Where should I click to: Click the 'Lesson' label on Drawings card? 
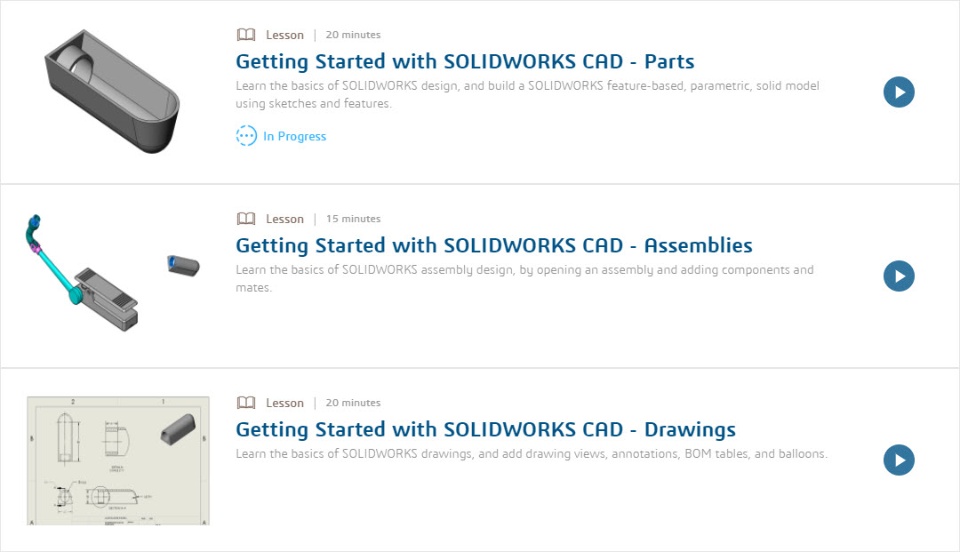click(285, 403)
